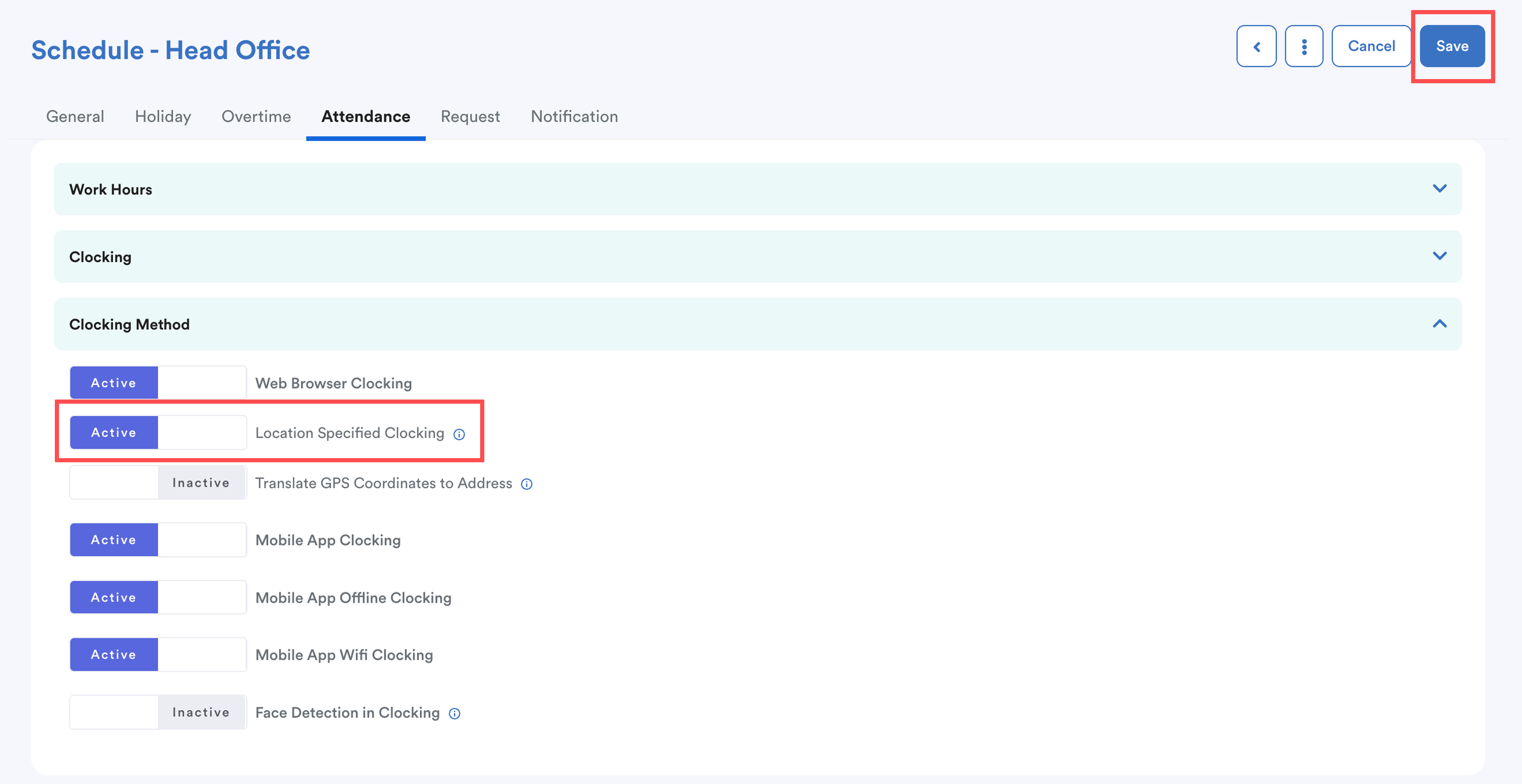
Task: Expand the Clocking section chevron
Action: pos(1439,256)
